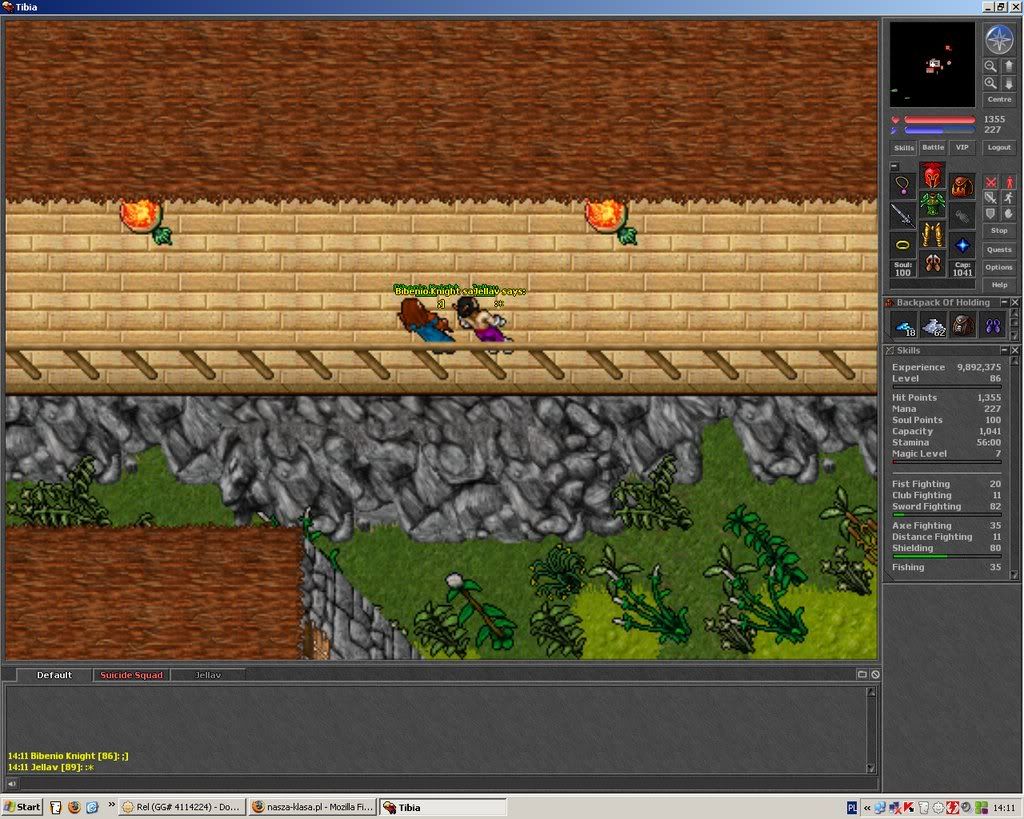Toggle secure mode hand icon

[x=1009, y=214]
